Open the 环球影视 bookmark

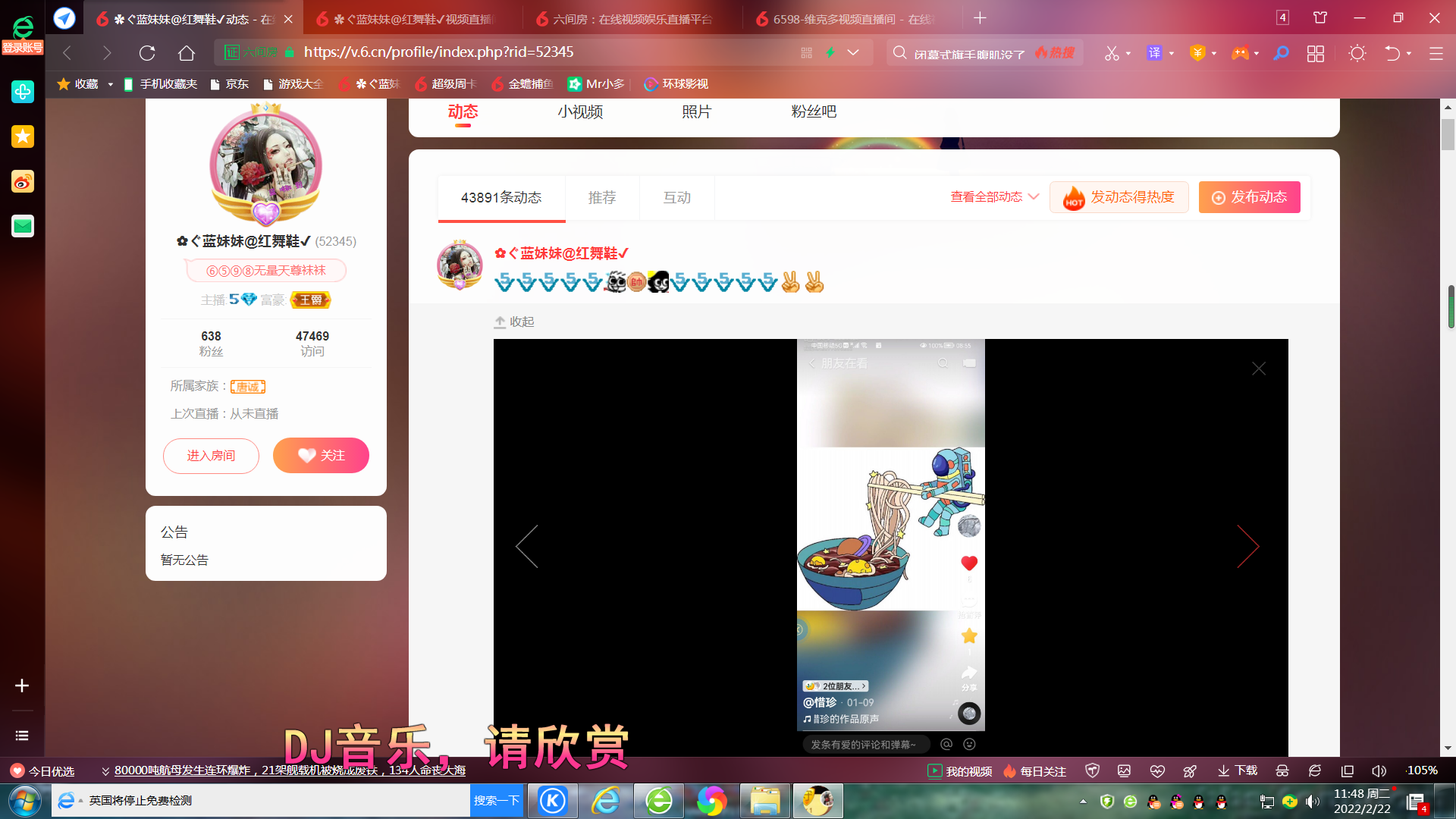(x=676, y=84)
